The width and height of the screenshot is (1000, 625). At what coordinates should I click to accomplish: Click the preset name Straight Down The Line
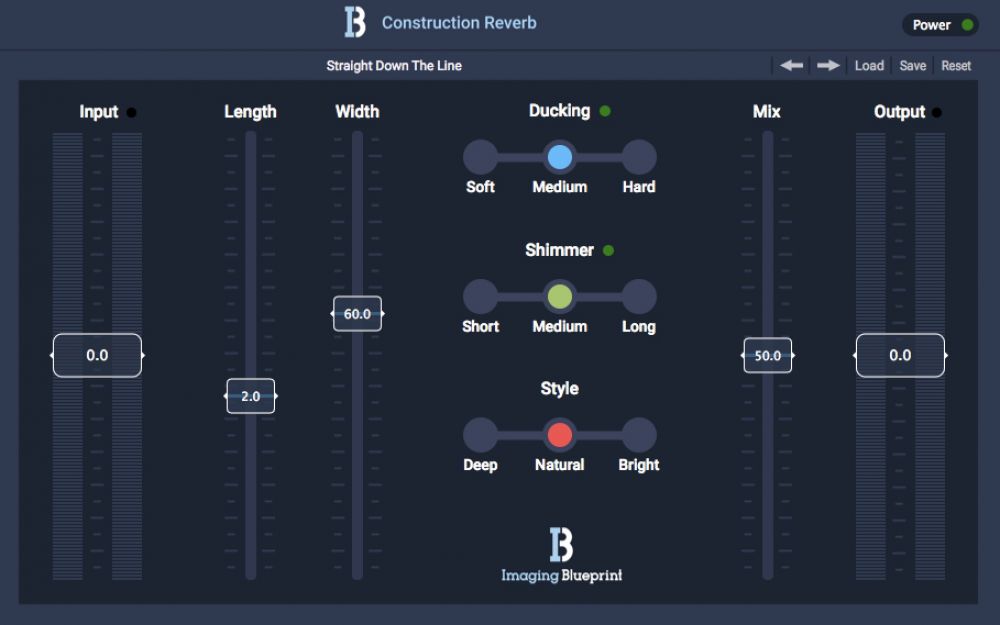(x=394, y=66)
